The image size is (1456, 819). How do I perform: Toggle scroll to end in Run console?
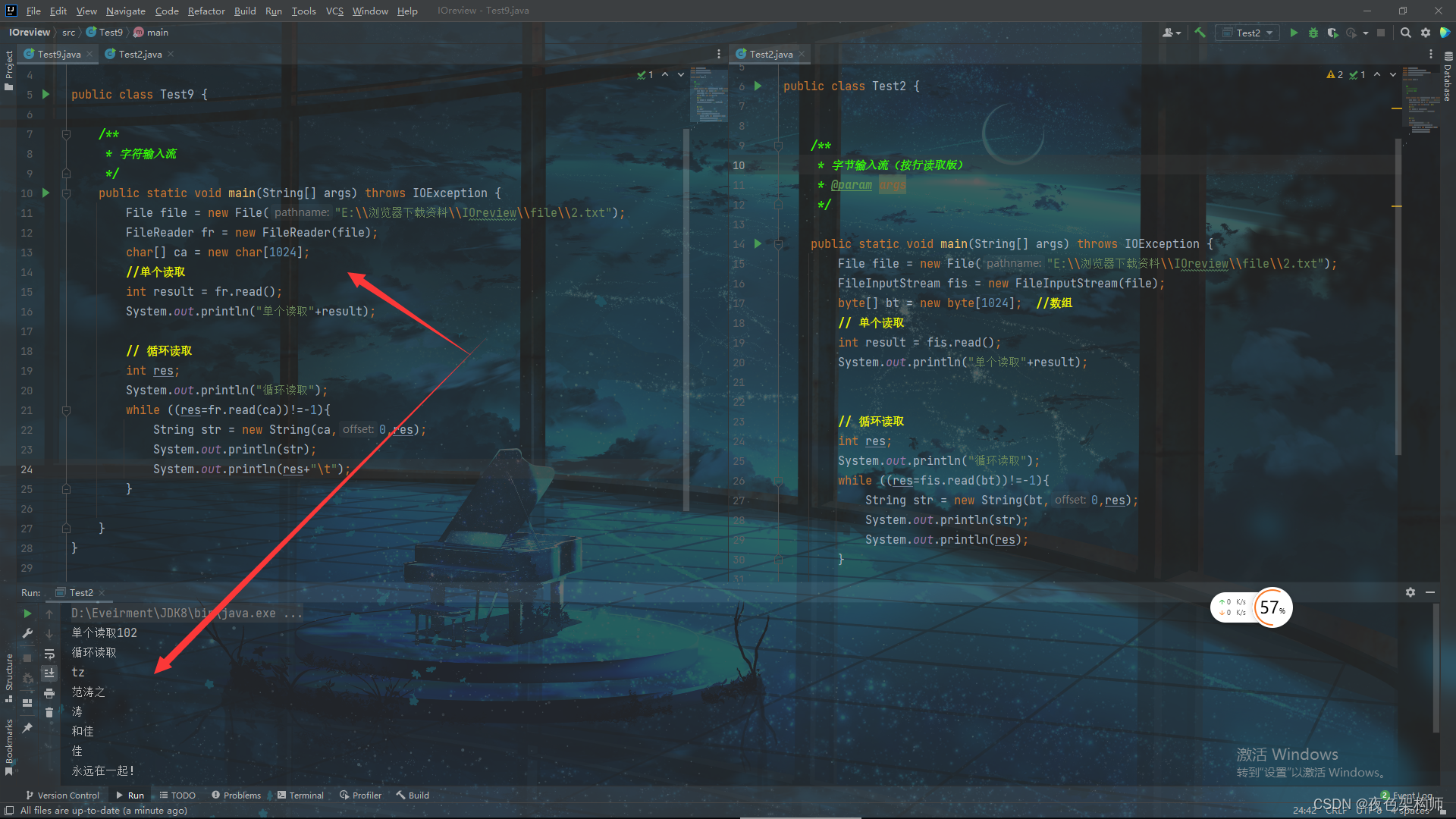click(x=49, y=673)
